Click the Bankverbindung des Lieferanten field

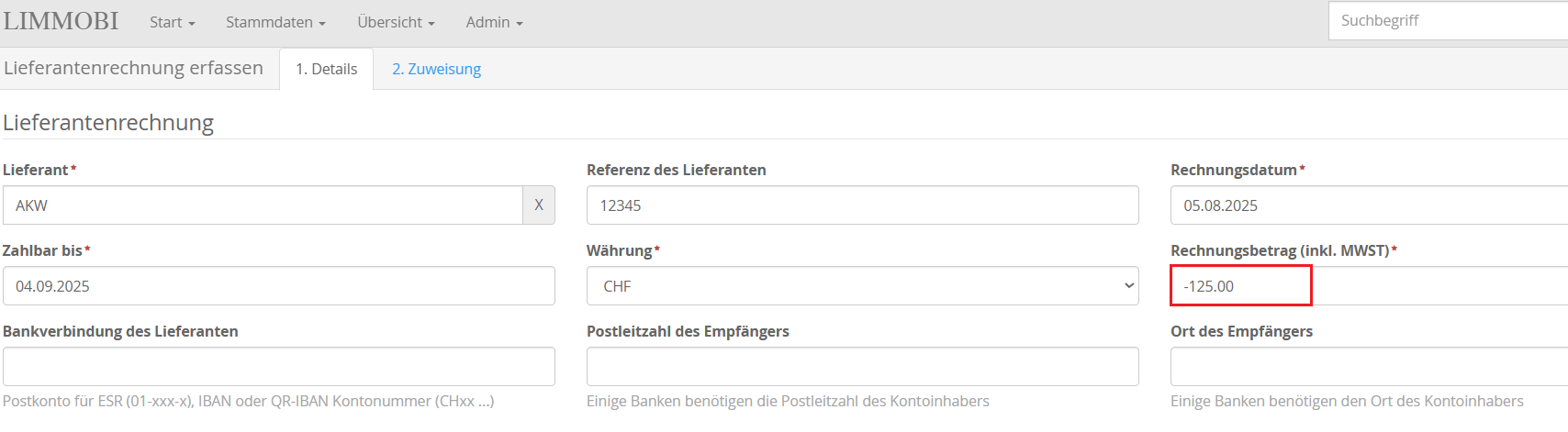coord(279,367)
